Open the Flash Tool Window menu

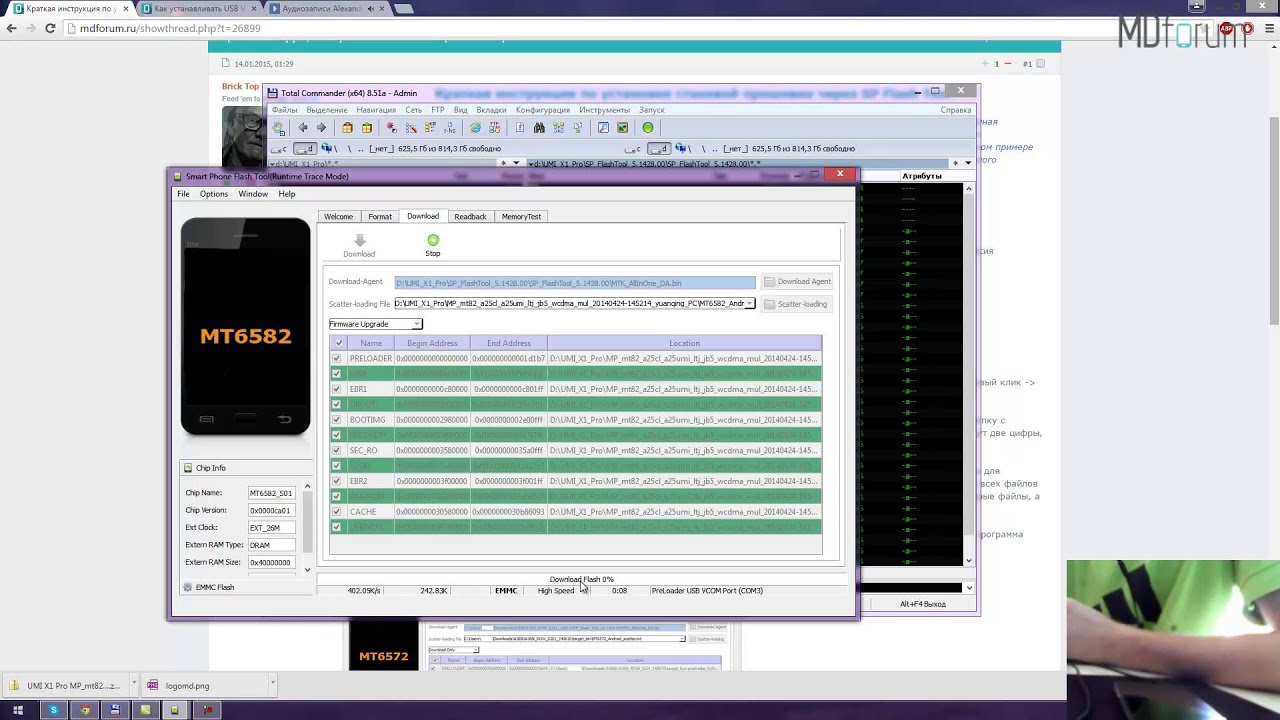(253, 194)
